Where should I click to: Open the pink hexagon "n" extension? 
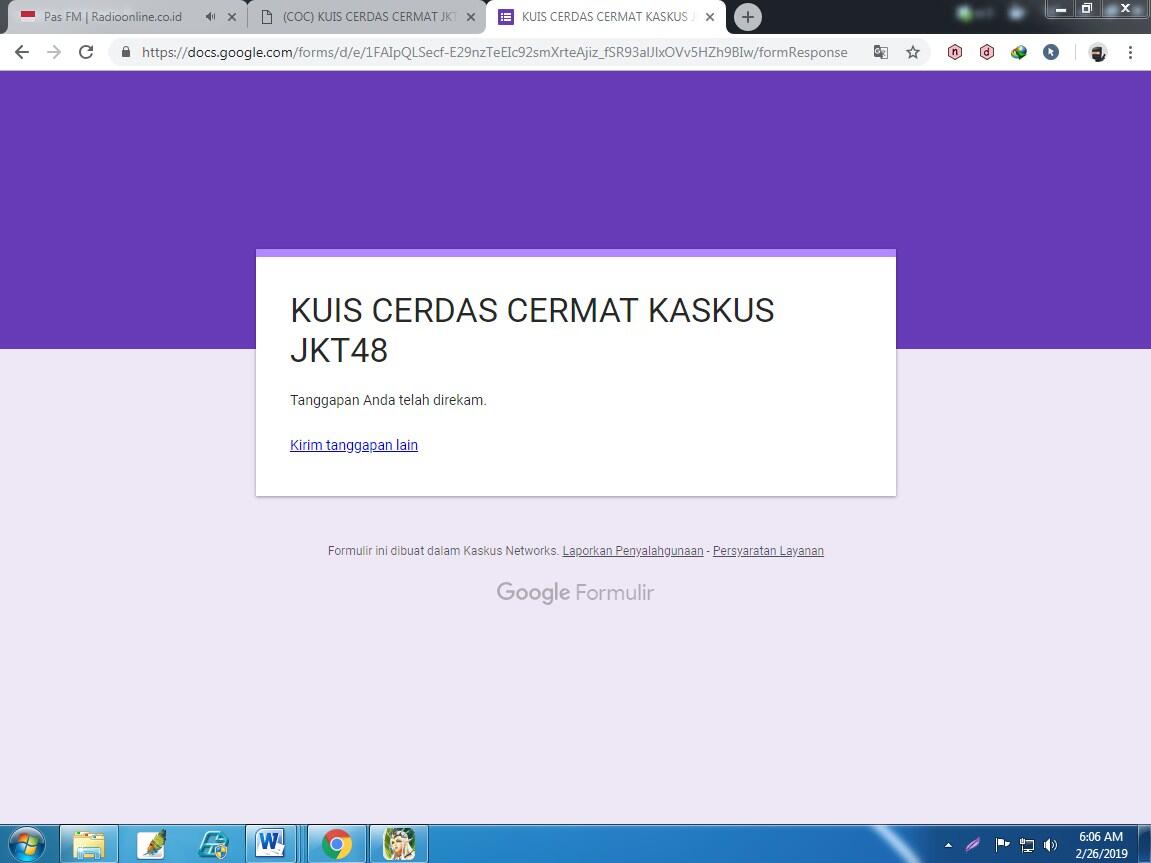[x=955, y=52]
